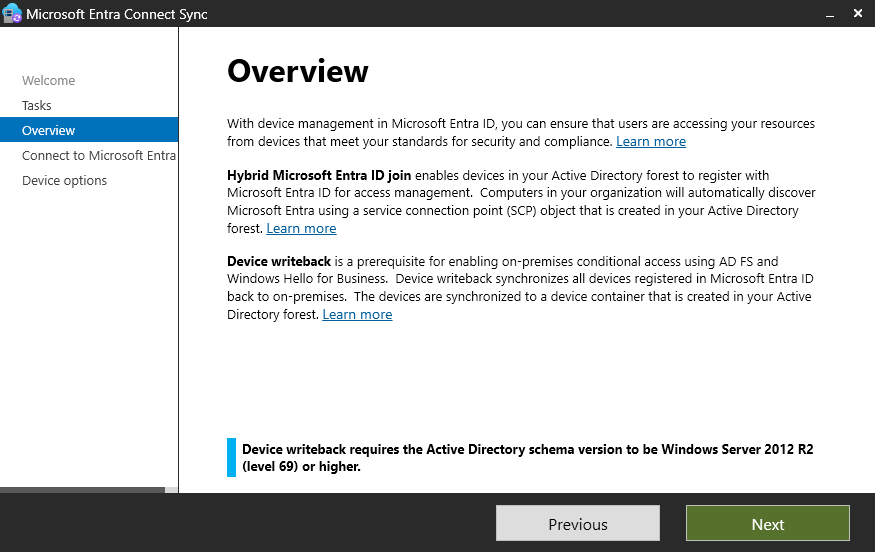Open Learn more link for Hybrid Entra ID join
875x552 pixels.
pyautogui.click(x=301, y=228)
